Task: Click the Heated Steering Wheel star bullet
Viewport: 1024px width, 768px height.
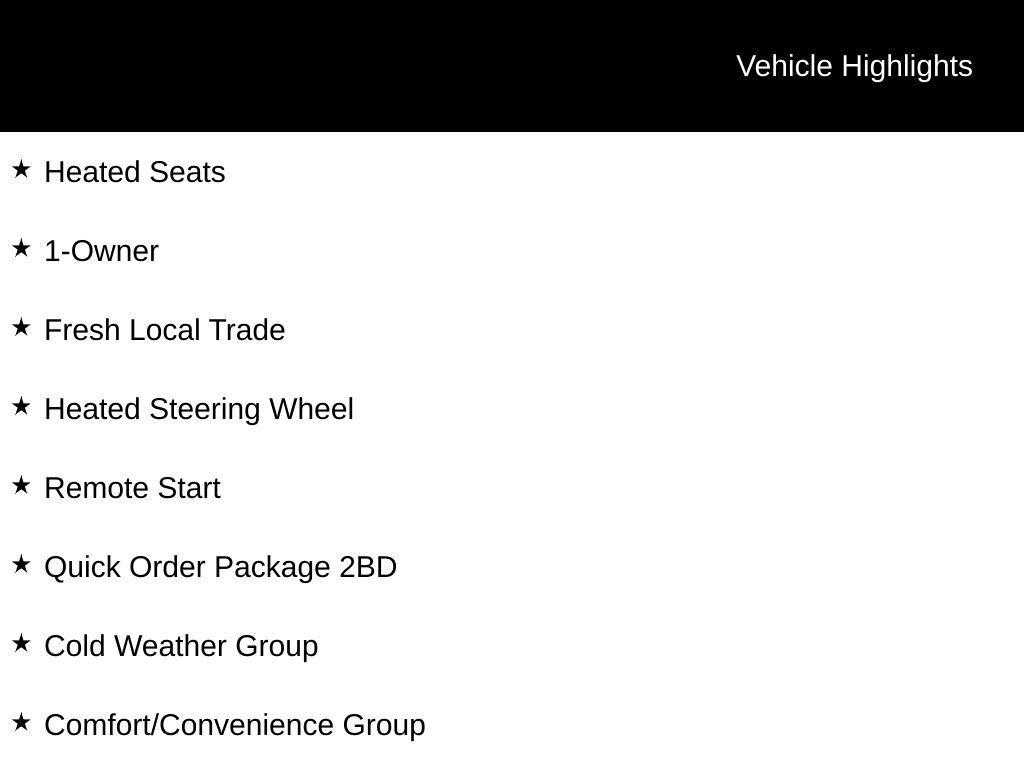Action: (x=21, y=407)
